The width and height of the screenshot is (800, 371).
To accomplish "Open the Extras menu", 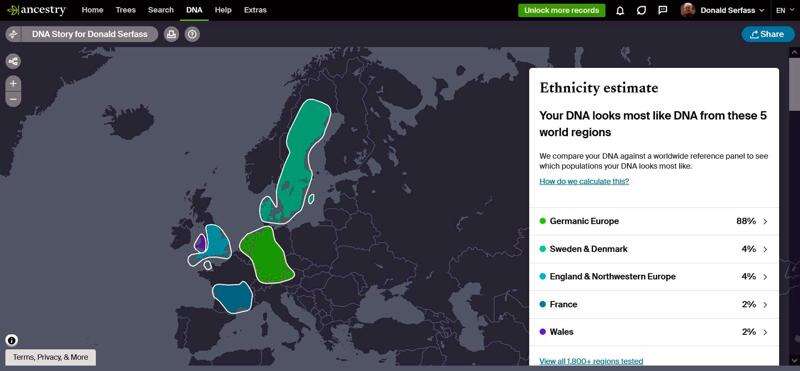I will click(255, 10).
